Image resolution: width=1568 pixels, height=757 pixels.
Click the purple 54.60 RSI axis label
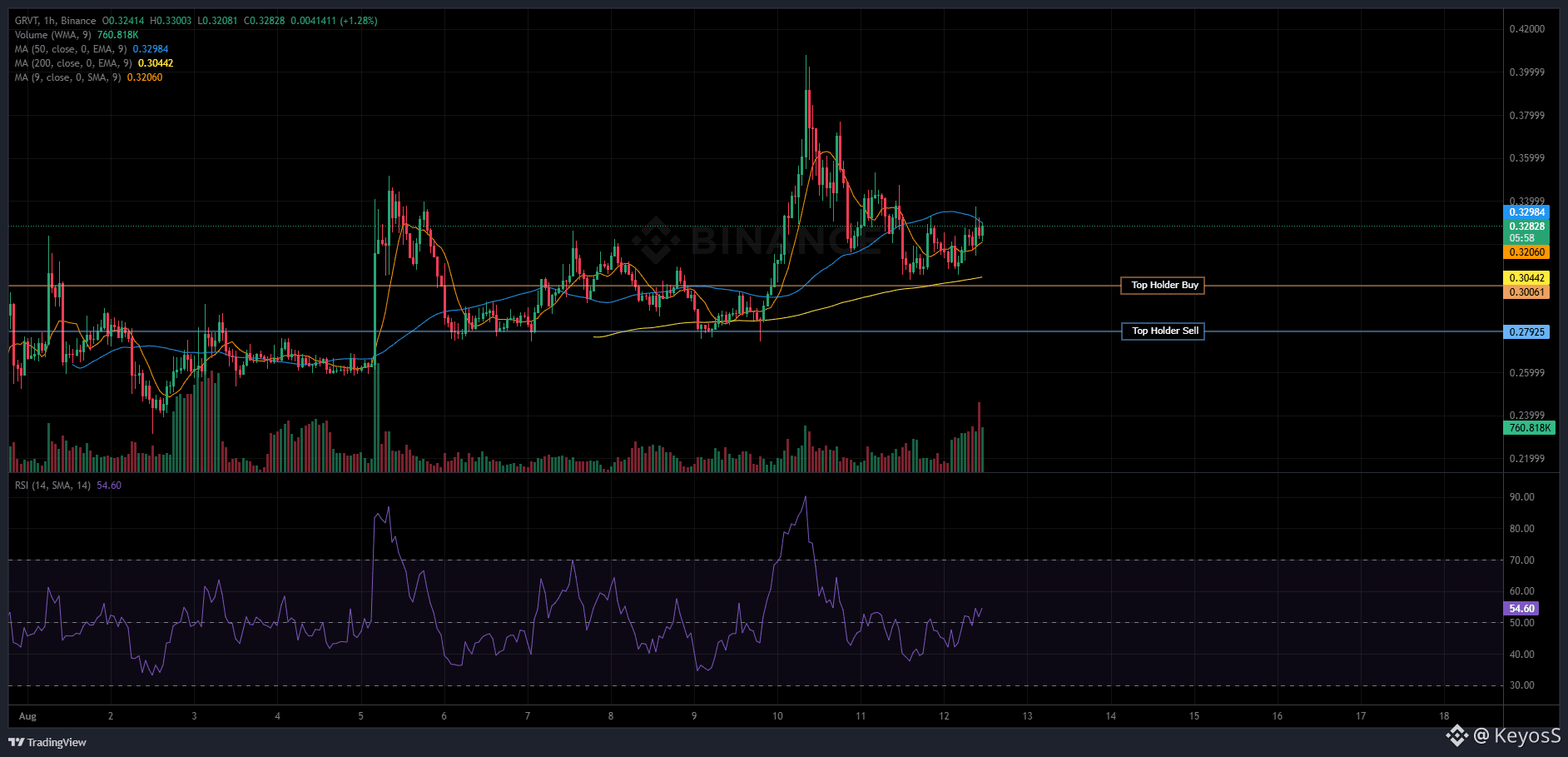pos(1521,609)
